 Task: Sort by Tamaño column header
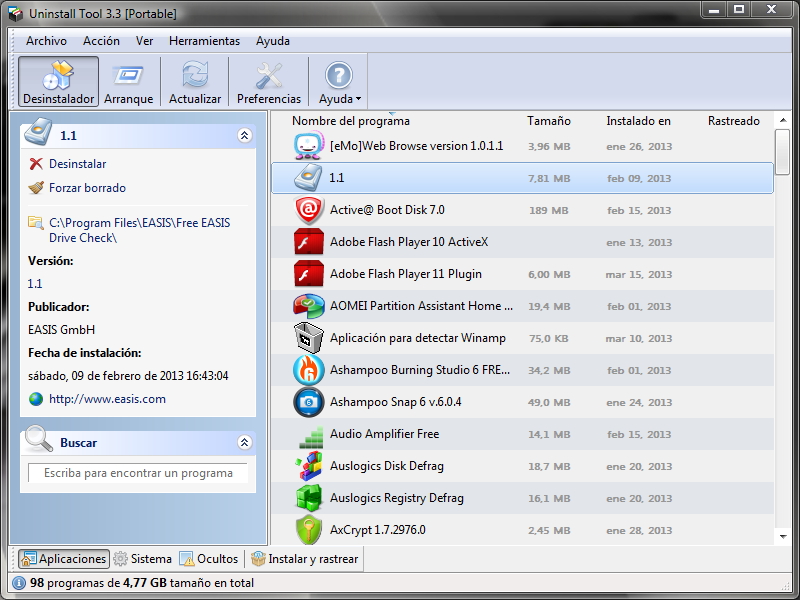click(548, 121)
